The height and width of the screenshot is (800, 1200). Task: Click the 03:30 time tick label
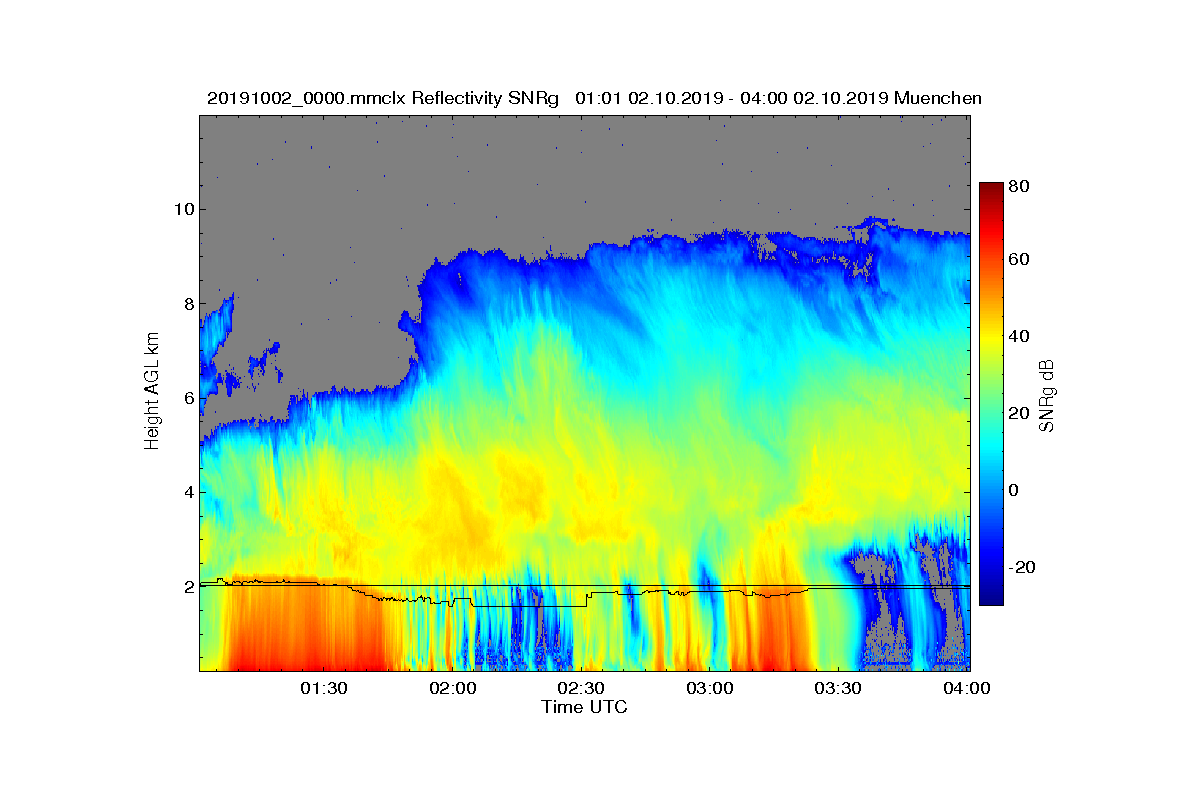click(x=838, y=689)
